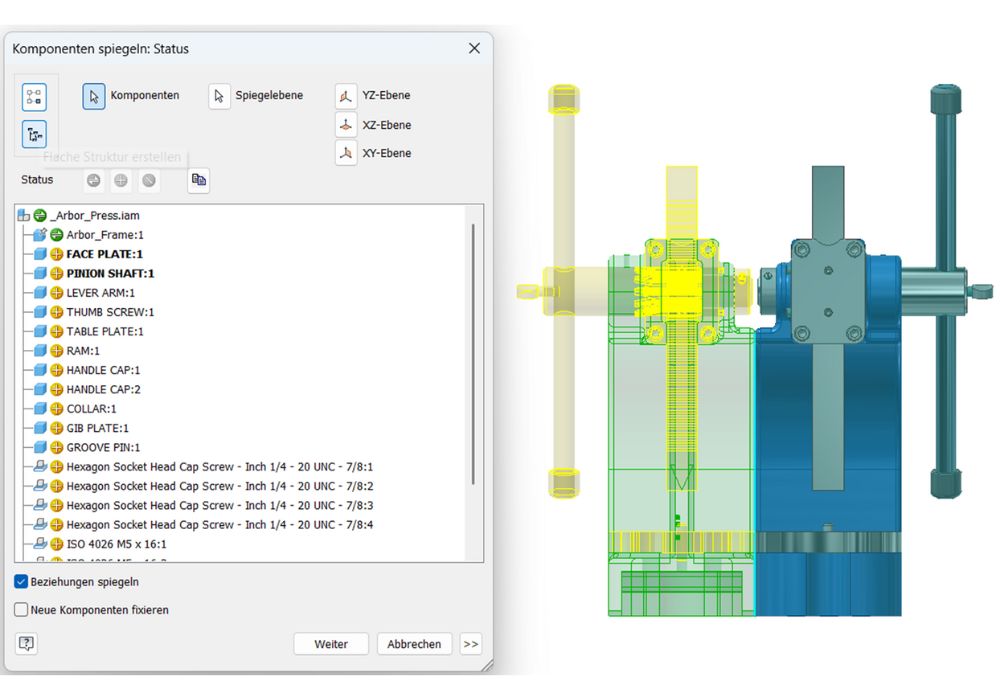Select the Spiegelebene picker tool
Viewport: 1000px width, 700px height.
(219, 95)
